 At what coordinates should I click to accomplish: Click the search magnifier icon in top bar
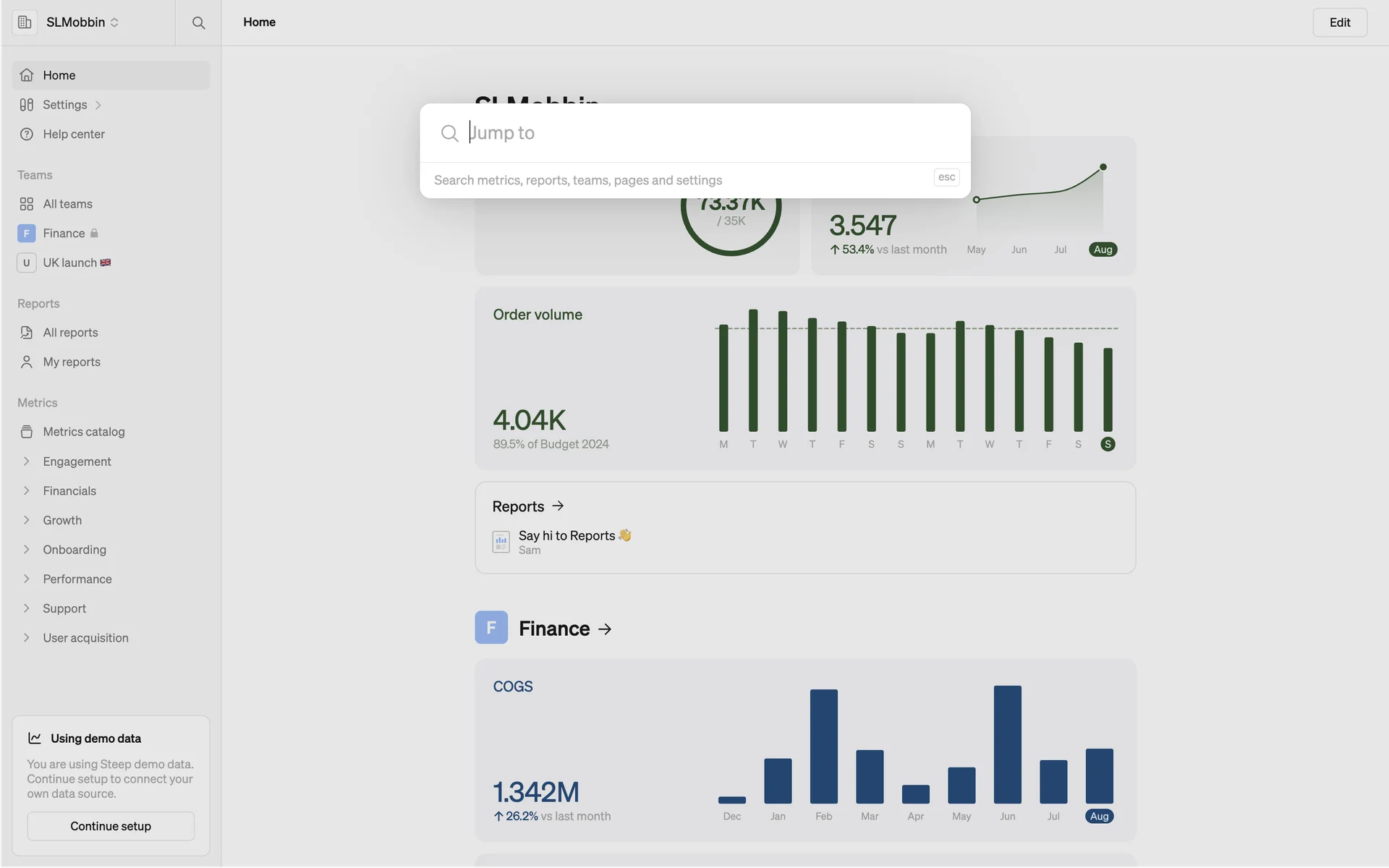[198, 22]
